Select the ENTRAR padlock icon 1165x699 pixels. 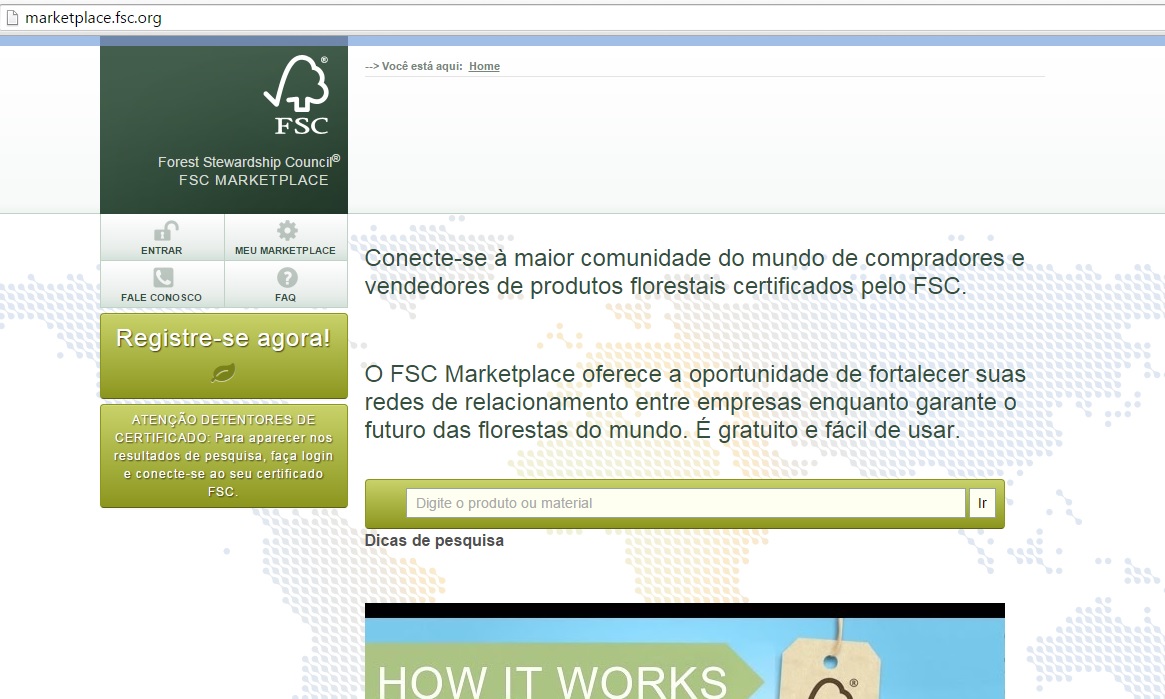pyautogui.click(x=162, y=231)
